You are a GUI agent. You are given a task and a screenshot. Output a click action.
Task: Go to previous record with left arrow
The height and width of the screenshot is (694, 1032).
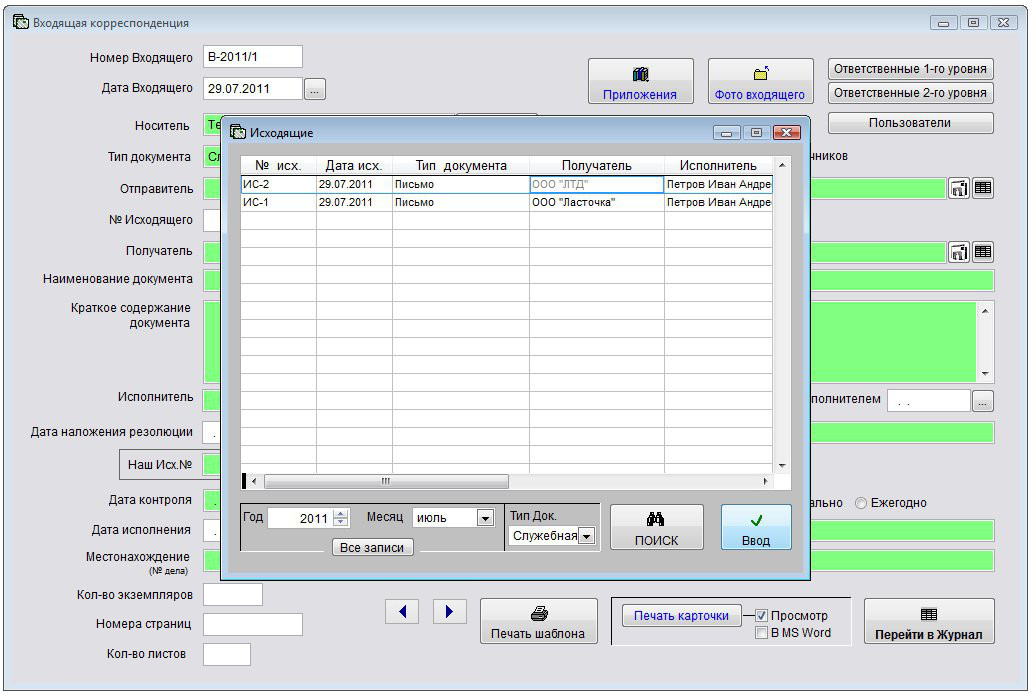click(402, 611)
